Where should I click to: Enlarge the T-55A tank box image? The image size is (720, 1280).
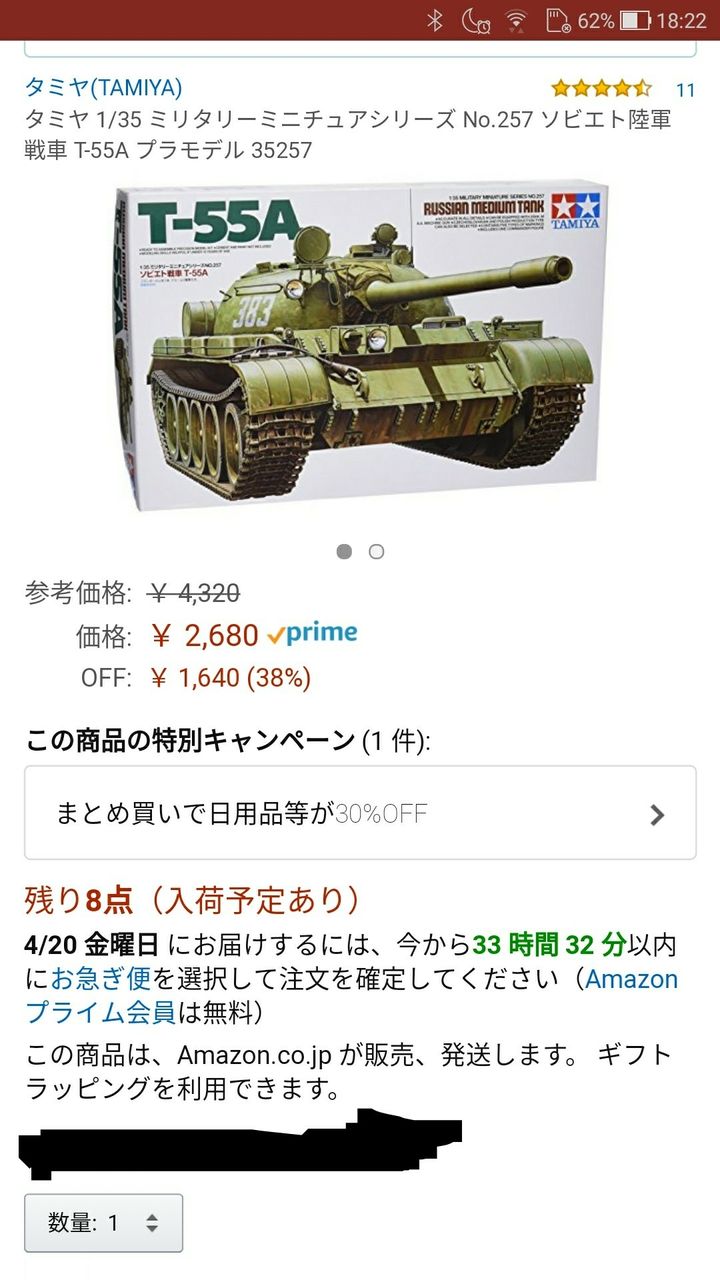point(360,347)
